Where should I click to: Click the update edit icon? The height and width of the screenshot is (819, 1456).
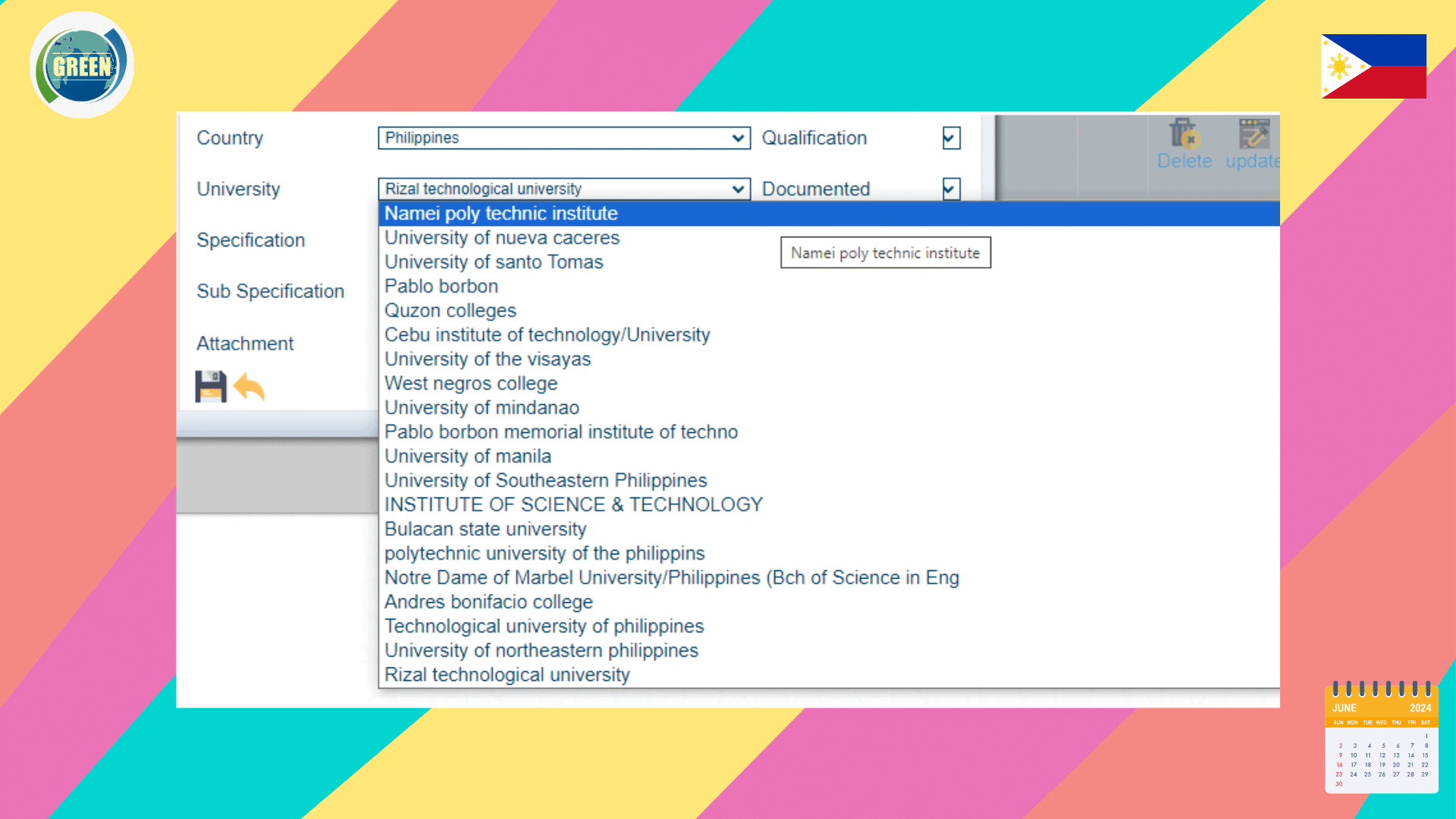[x=1254, y=134]
